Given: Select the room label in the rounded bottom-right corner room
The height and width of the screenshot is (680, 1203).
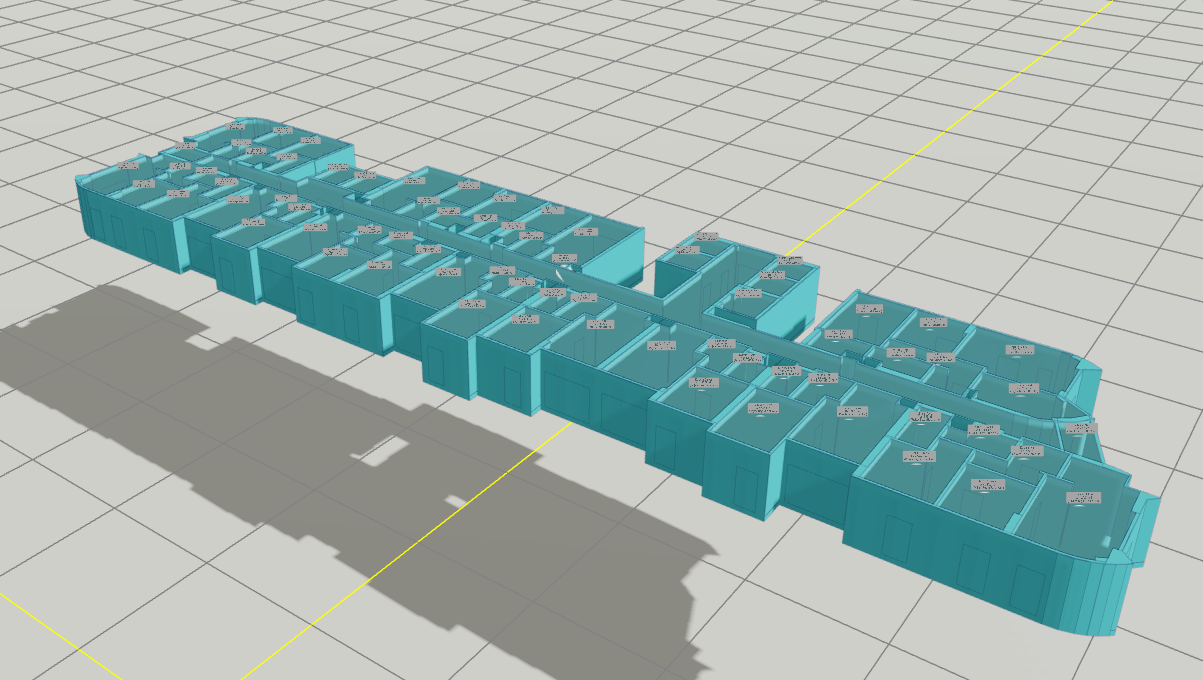Looking at the screenshot, I should 1084,497.
